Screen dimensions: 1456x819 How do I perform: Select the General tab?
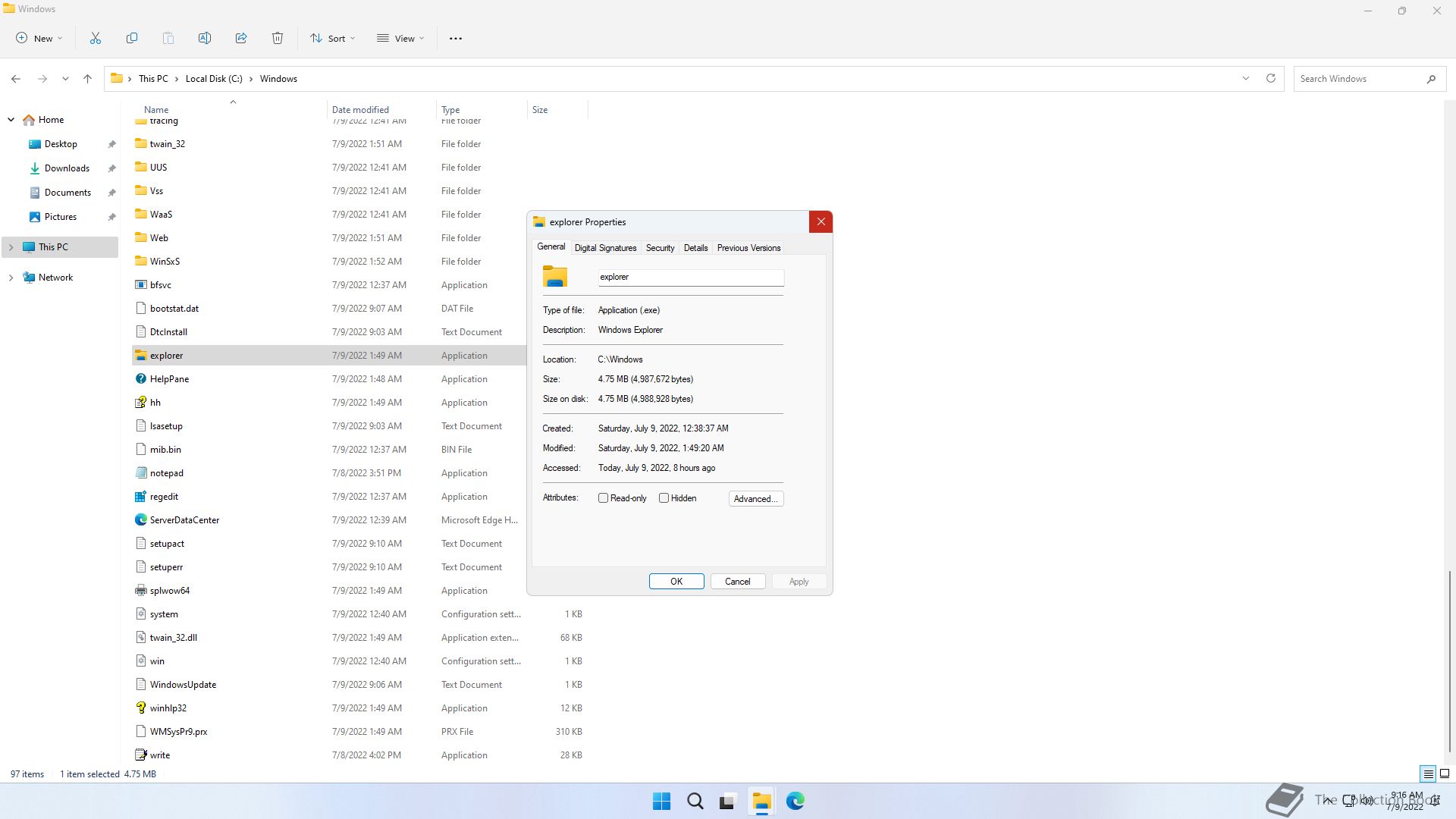(x=551, y=246)
